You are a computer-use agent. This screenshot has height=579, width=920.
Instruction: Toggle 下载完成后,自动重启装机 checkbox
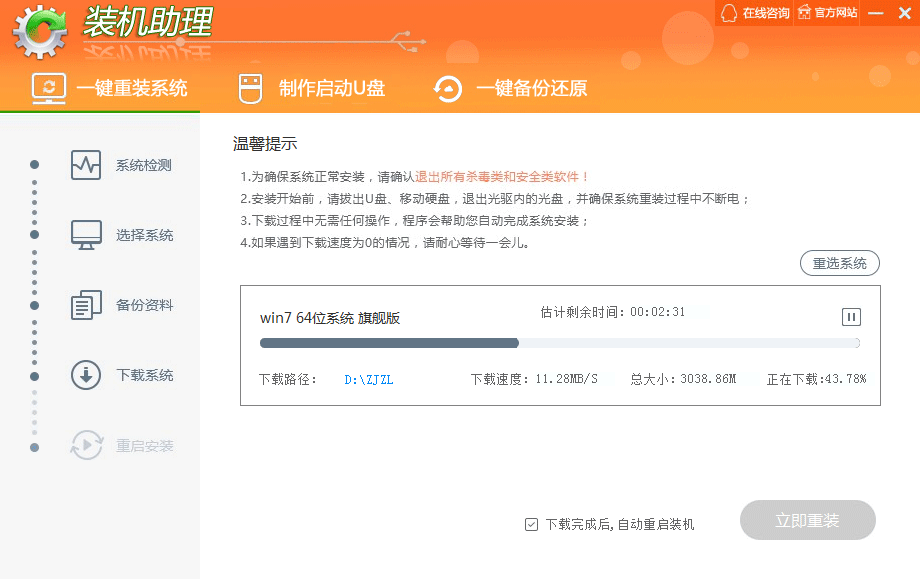pyautogui.click(x=531, y=524)
